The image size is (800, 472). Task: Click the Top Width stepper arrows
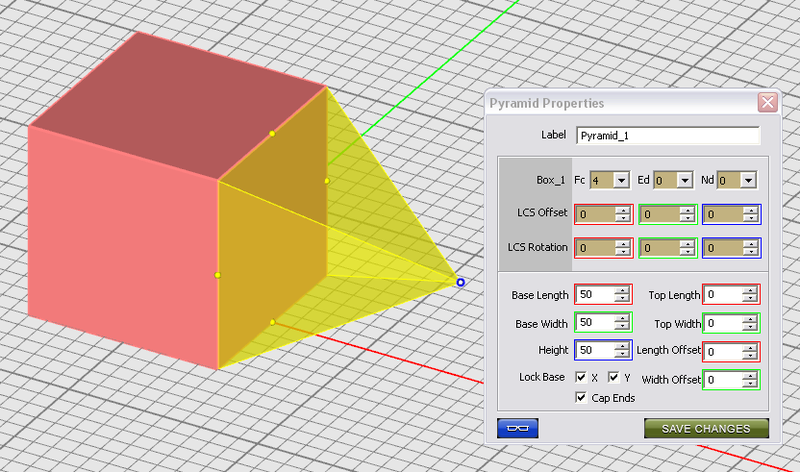pos(750,323)
